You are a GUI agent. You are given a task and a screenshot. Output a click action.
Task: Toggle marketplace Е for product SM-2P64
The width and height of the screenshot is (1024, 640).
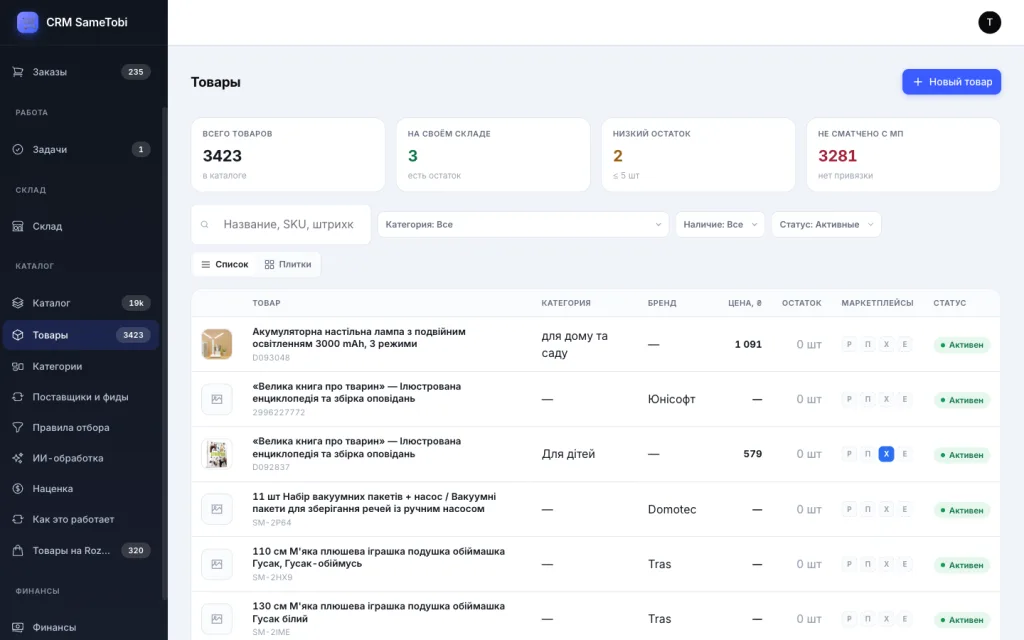tap(904, 509)
